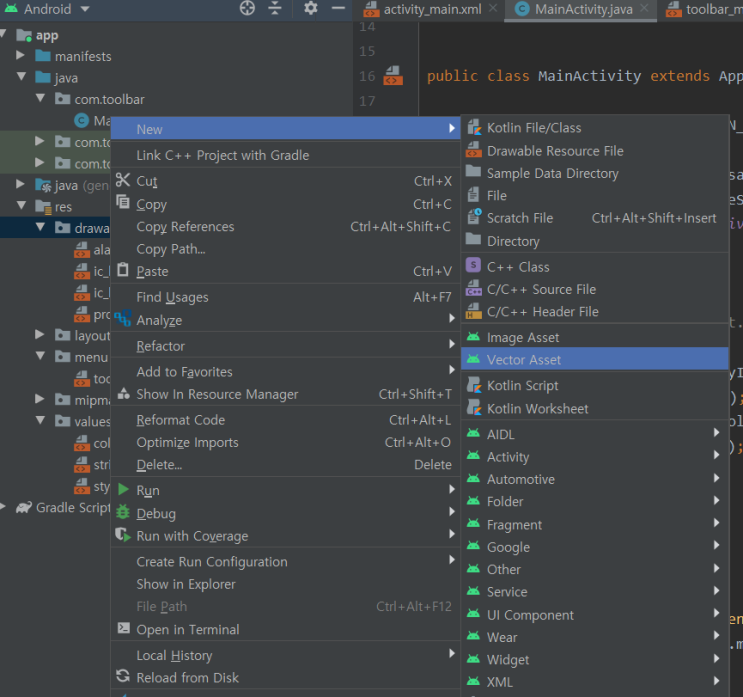The image size is (743, 697).
Task: Click the Run green play icon
Action: [x=123, y=489]
